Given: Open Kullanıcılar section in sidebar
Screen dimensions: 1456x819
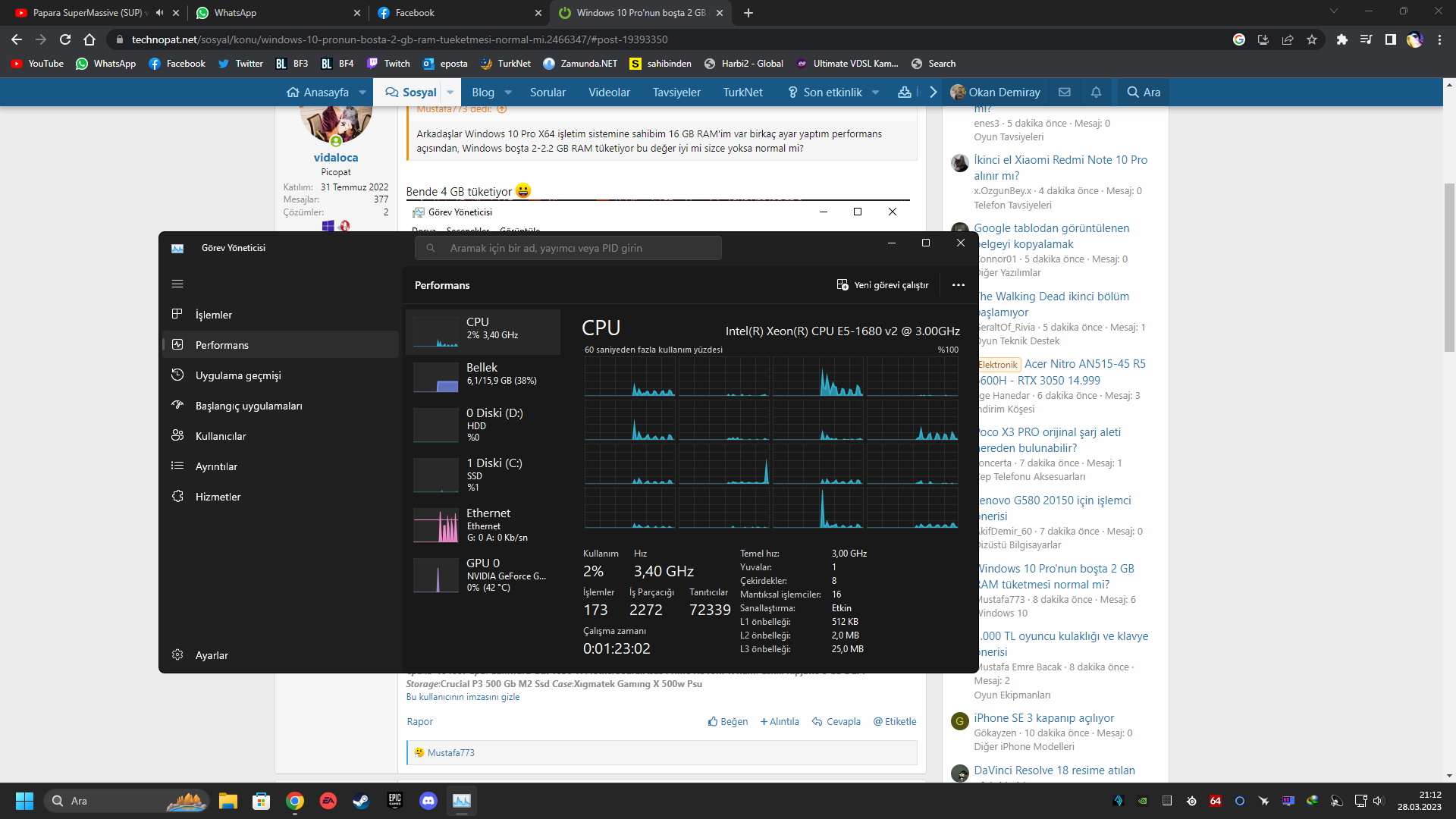Looking at the screenshot, I should click(x=220, y=436).
